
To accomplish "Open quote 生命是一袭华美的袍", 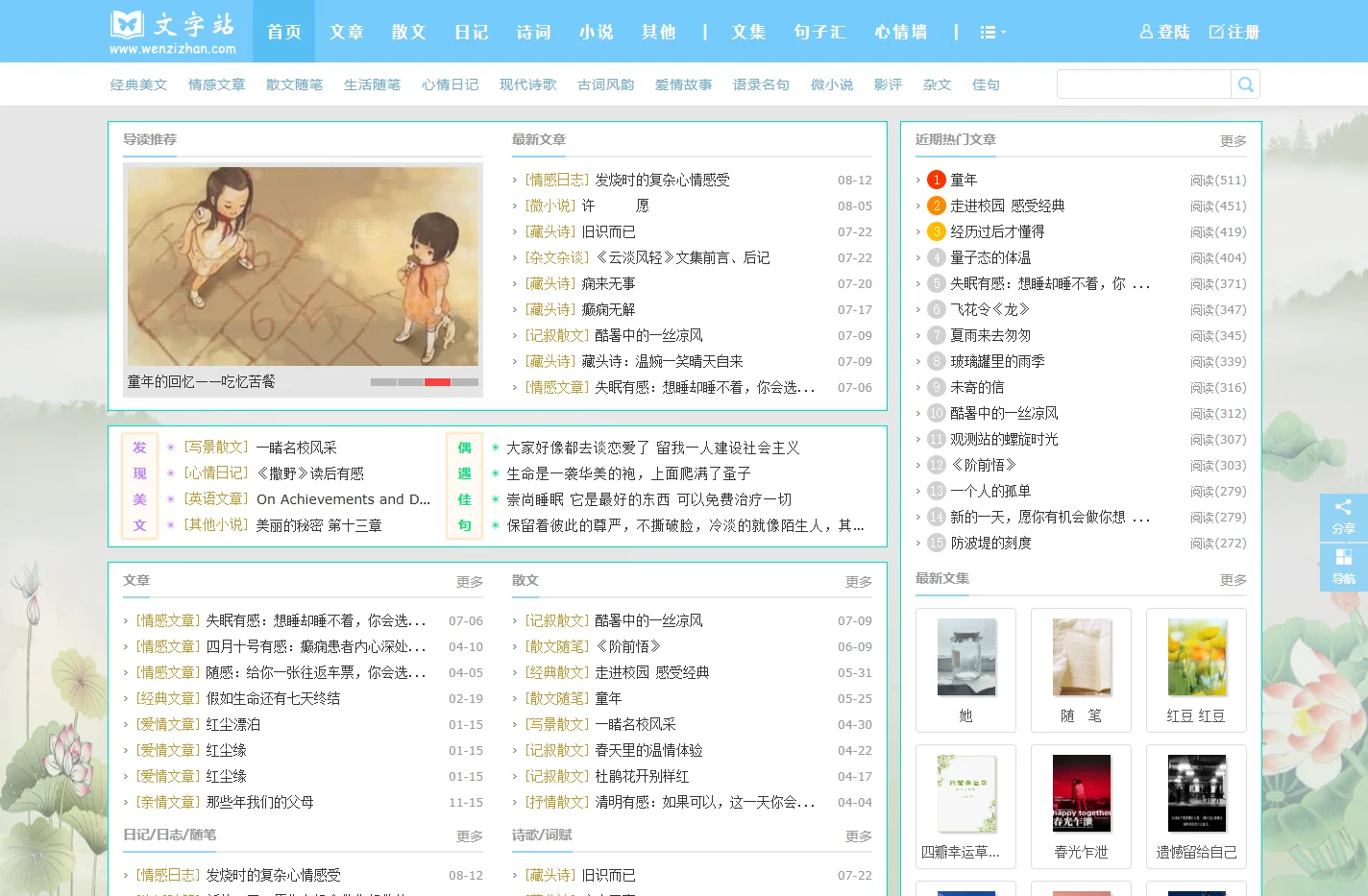I will point(628,473).
